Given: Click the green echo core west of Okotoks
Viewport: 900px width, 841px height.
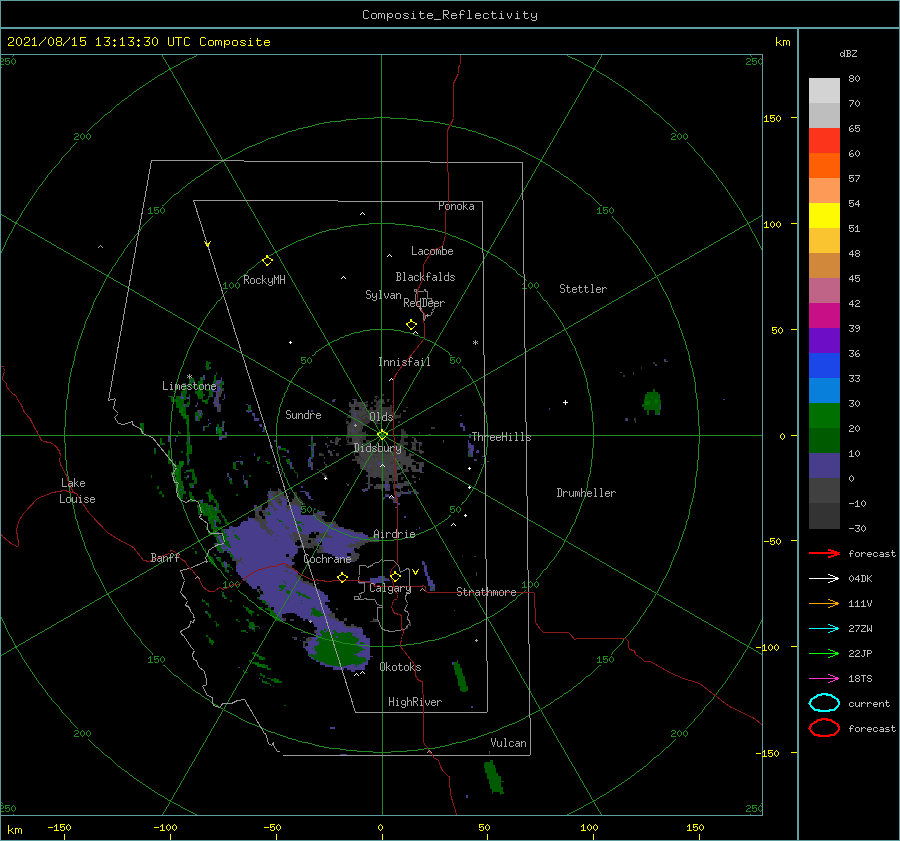Looking at the screenshot, I should click(337, 648).
